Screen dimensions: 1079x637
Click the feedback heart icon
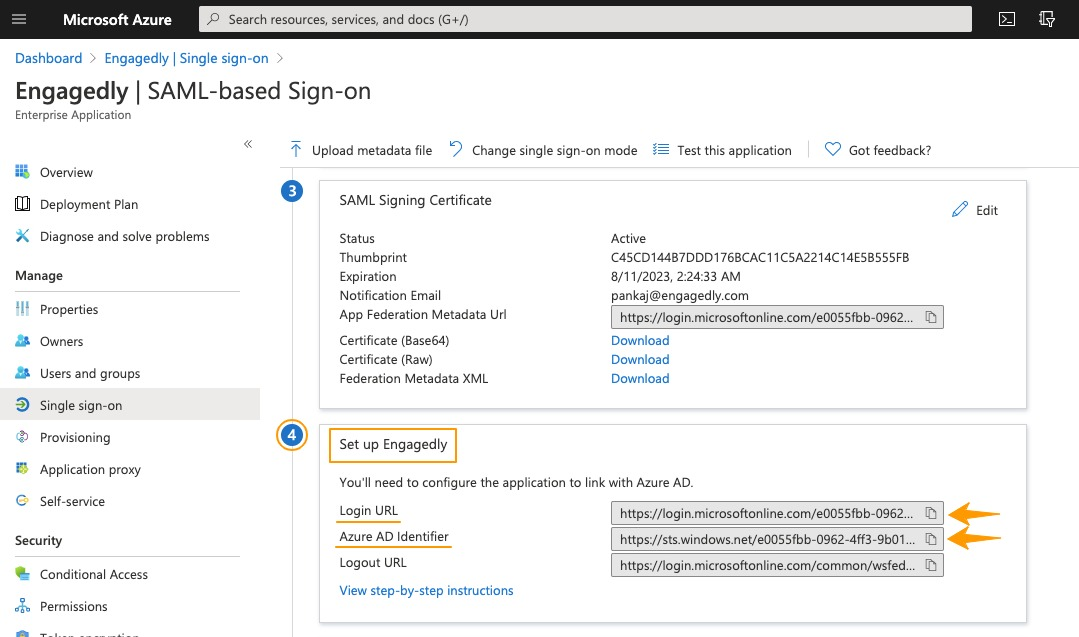click(x=833, y=149)
